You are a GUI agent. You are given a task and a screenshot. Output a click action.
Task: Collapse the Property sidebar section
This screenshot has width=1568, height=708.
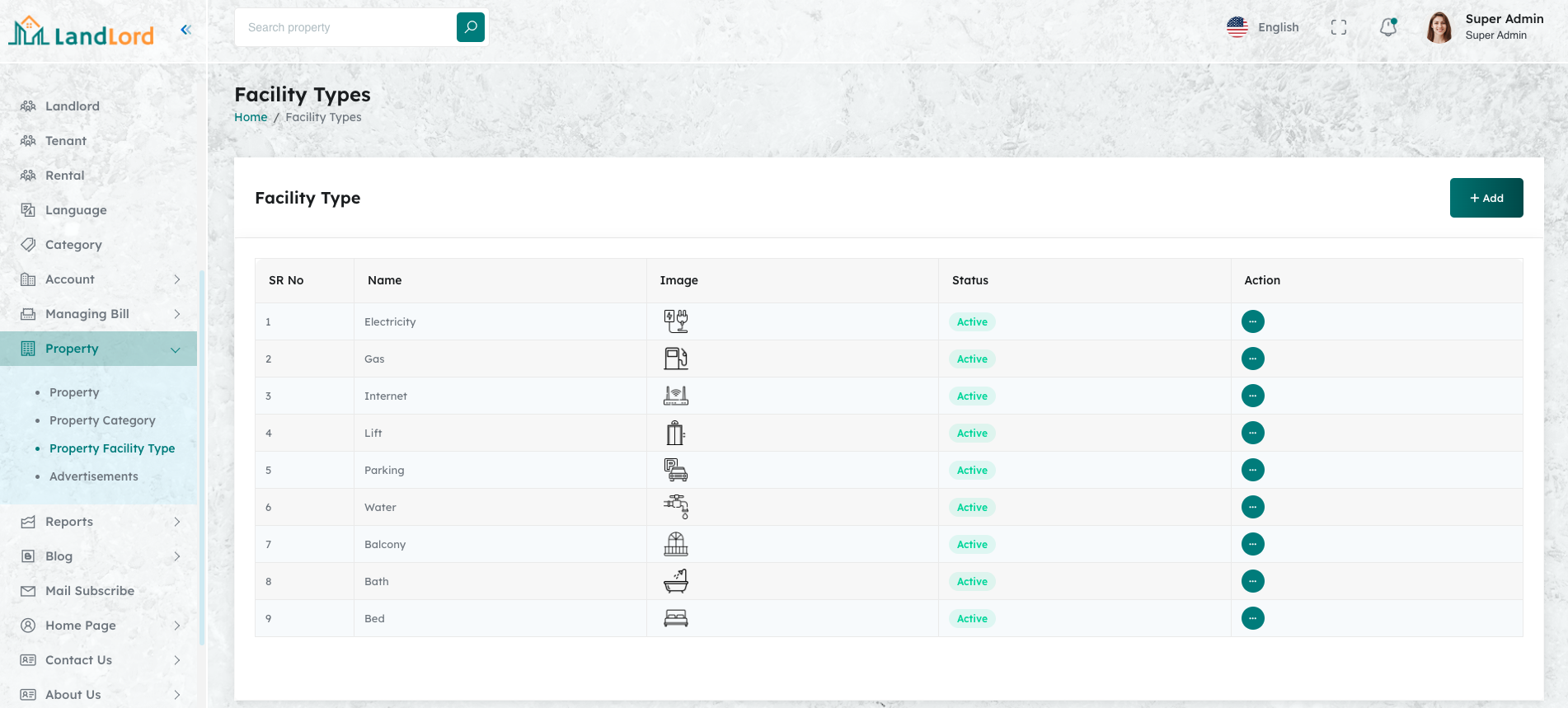(99, 349)
